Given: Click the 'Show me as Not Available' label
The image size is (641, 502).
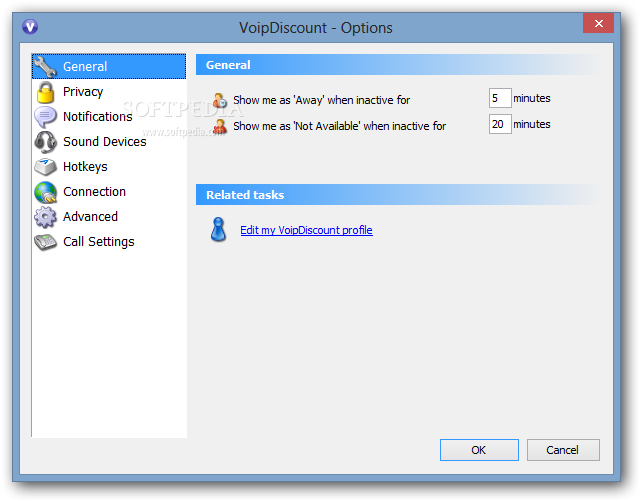Looking at the screenshot, I should (339, 126).
